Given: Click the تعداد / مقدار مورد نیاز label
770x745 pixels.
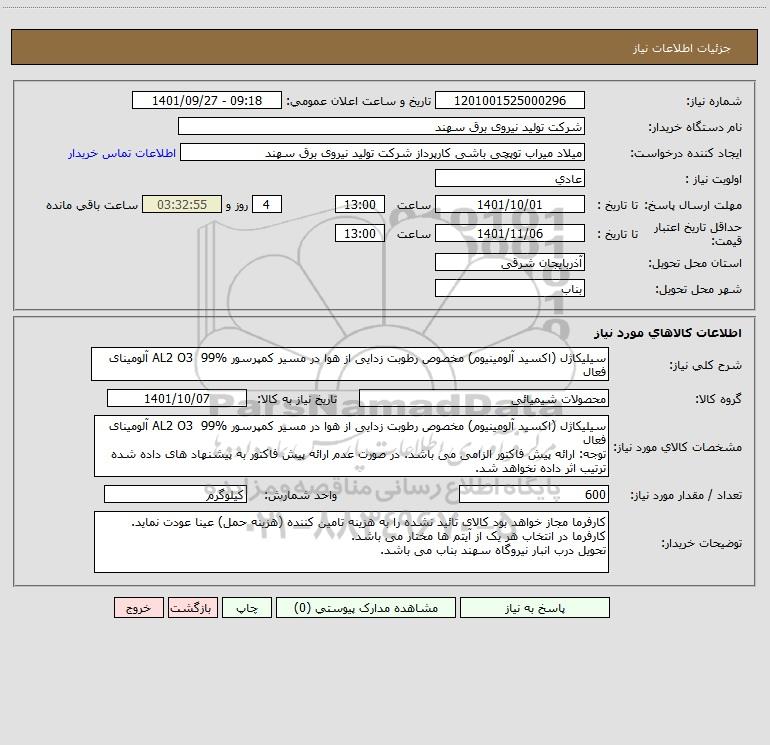Looking at the screenshot, I should tap(686, 495).
